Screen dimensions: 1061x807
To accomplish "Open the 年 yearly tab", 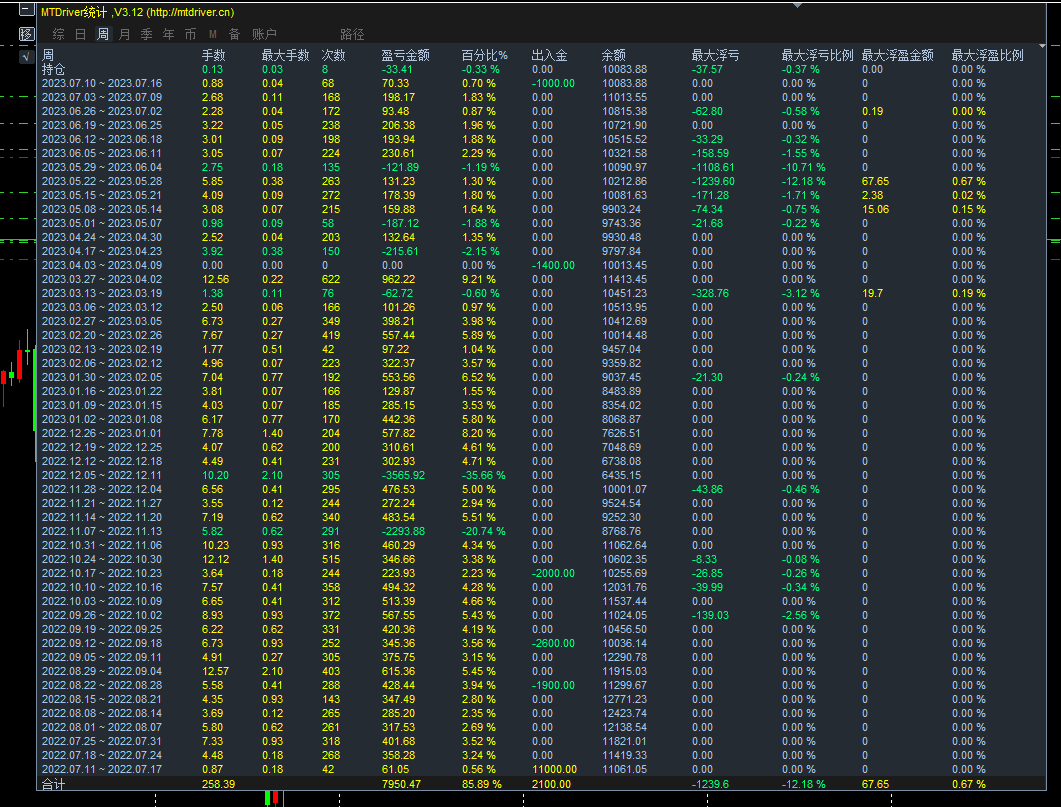I will pos(168,34).
